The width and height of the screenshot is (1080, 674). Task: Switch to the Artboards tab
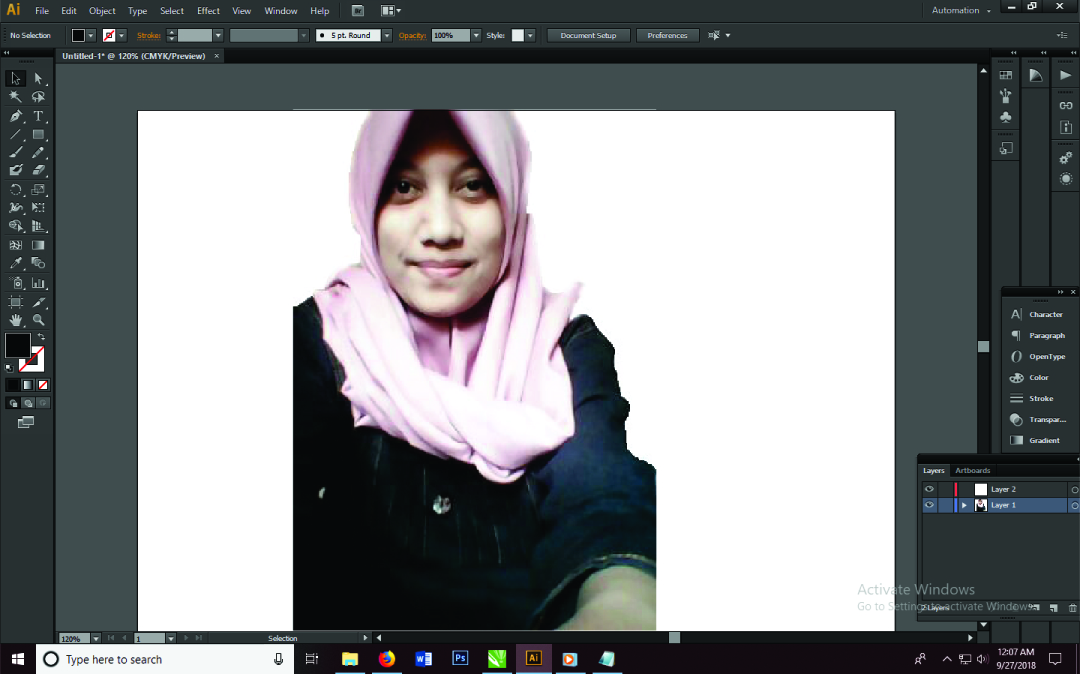coord(972,470)
